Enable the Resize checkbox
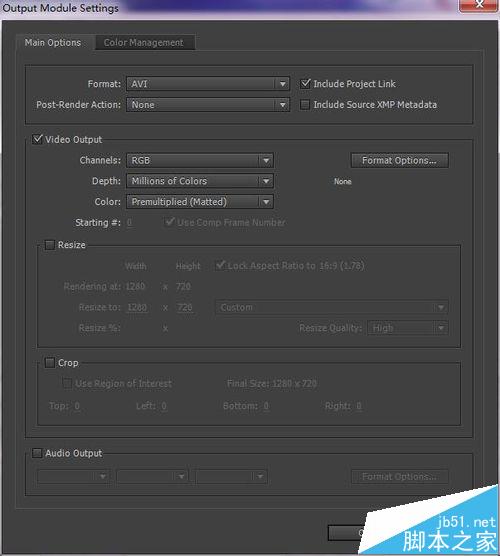This screenshot has height=556, width=500. tap(50, 245)
